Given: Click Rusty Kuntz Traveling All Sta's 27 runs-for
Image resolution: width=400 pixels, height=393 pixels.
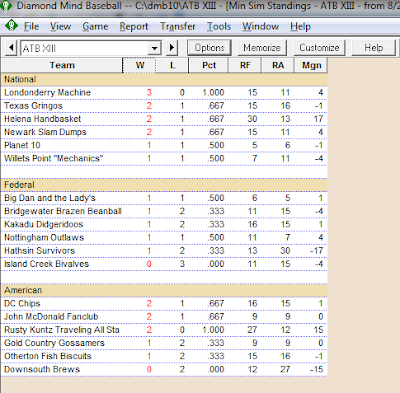Looking at the screenshot, I should (x=252, y=330).
